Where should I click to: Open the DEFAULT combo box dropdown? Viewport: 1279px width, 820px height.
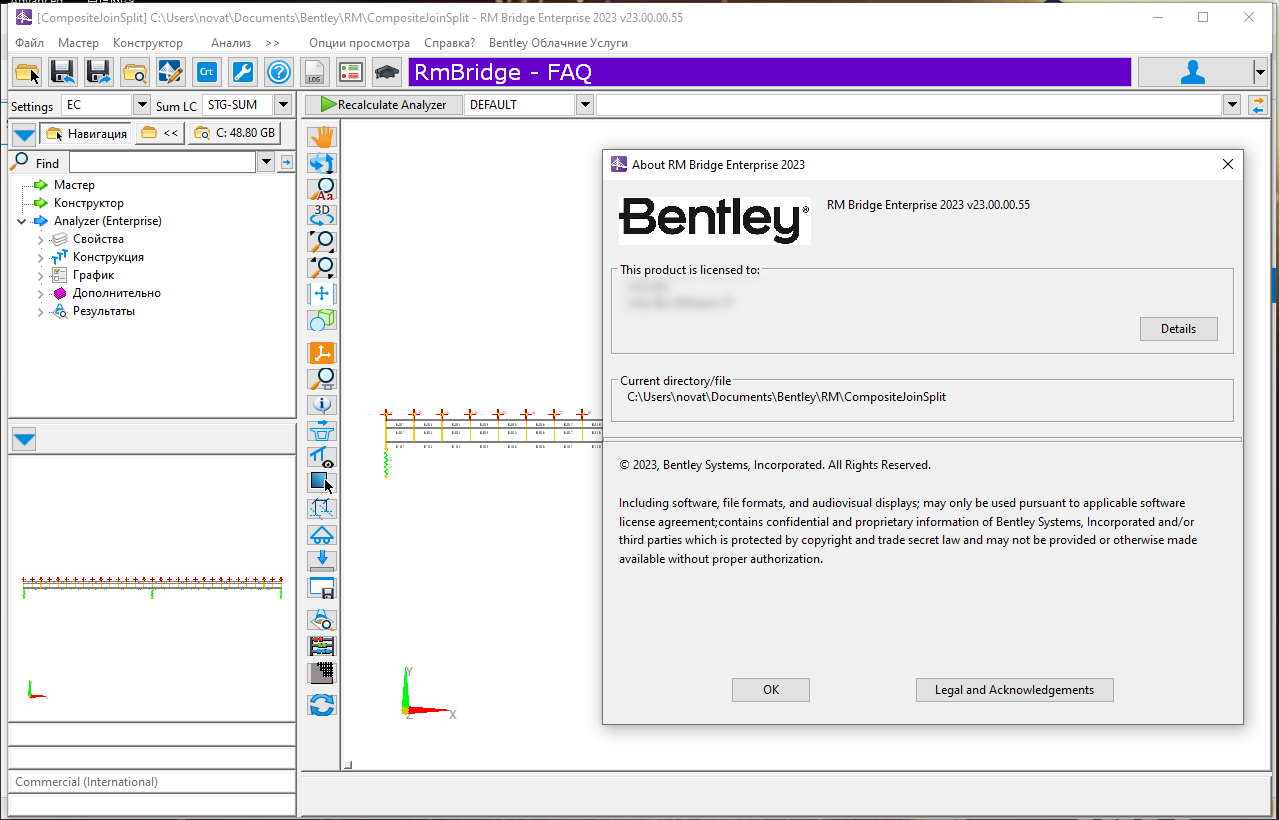[x=585, y=105]
